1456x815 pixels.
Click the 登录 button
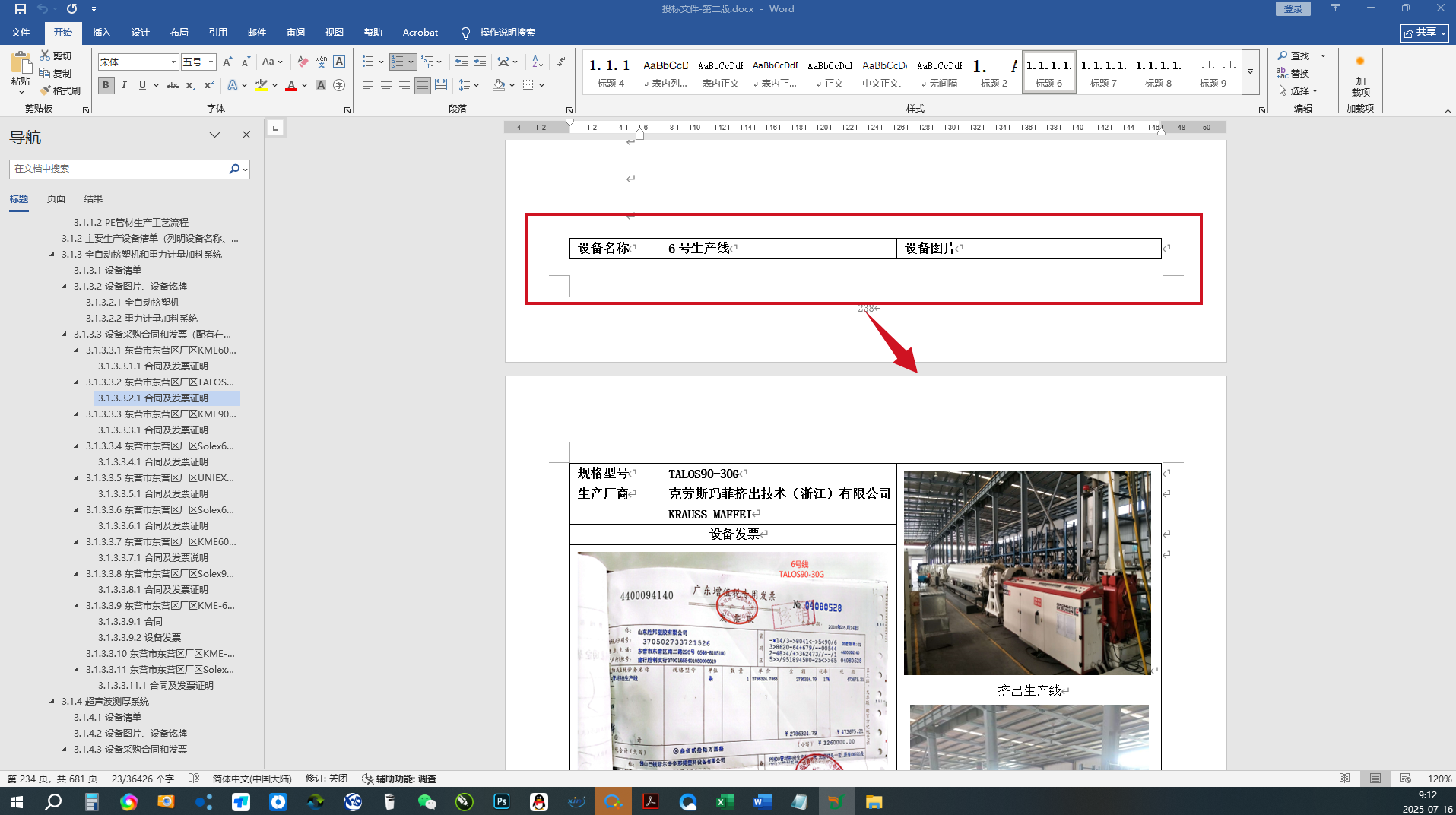click(1293, 9)
